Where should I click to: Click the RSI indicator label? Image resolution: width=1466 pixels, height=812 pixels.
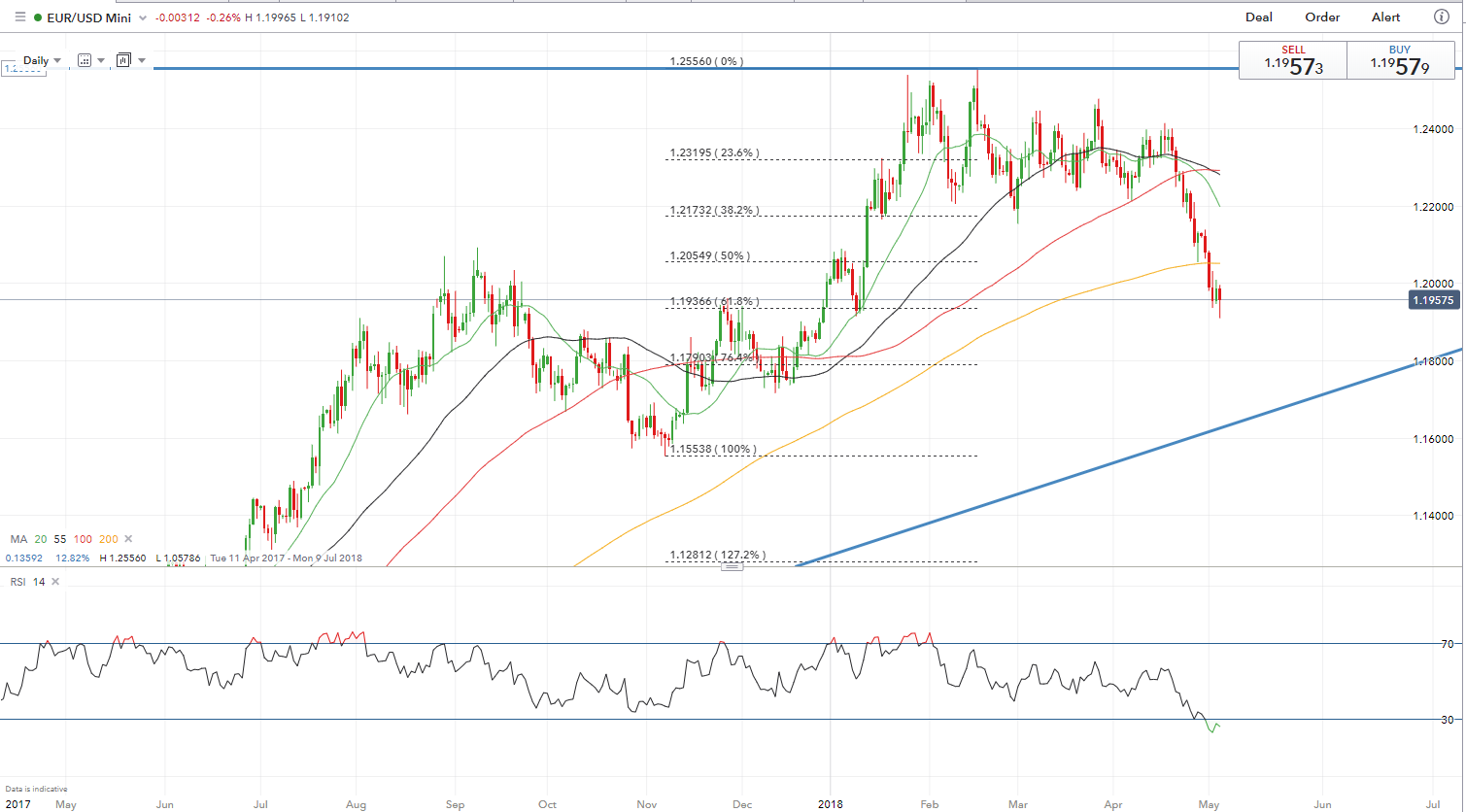(x=18, y=582)
